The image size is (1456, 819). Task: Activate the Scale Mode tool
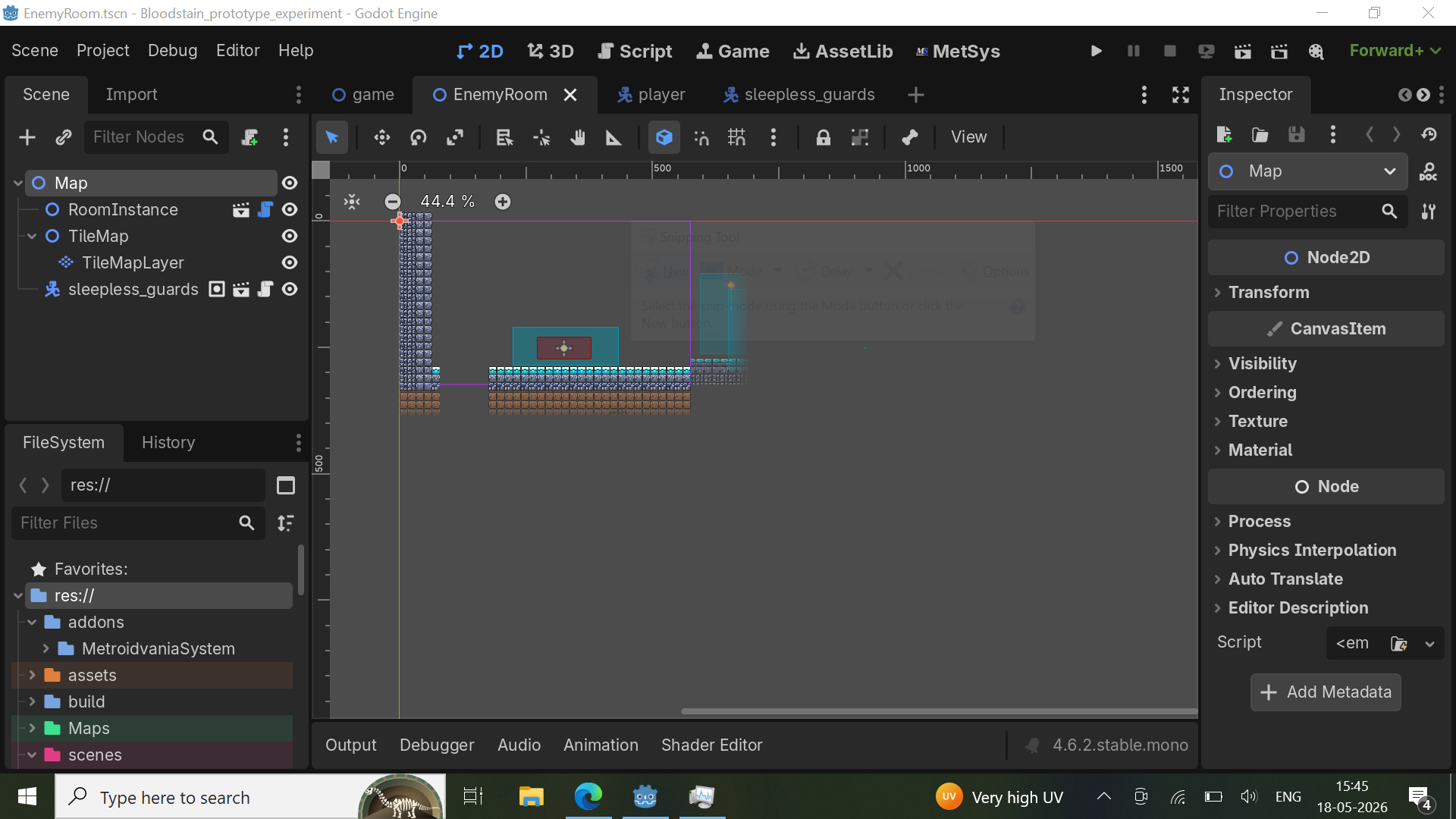tap(455, 137)
